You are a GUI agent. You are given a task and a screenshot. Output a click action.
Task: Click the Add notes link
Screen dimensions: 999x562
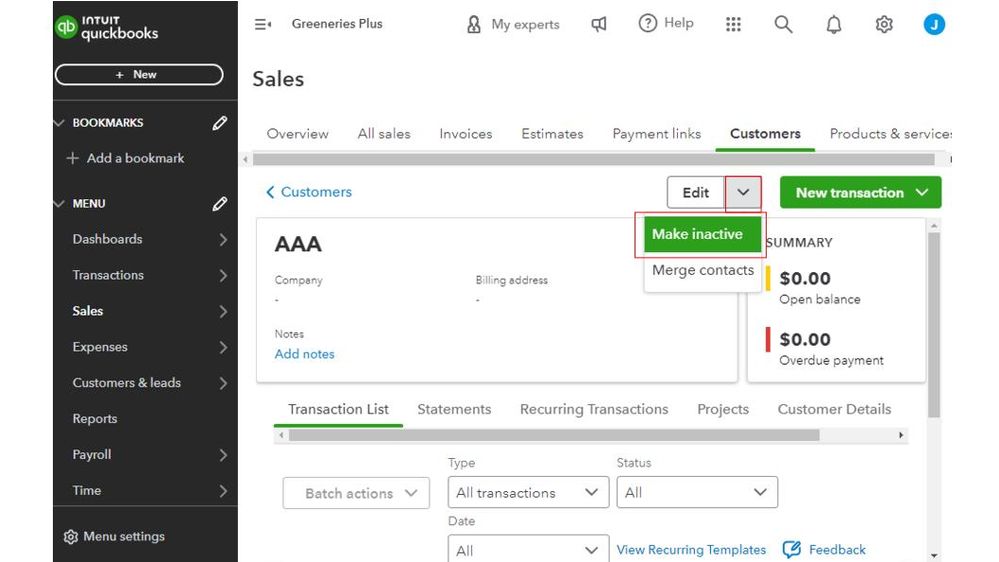pos(304,354)
